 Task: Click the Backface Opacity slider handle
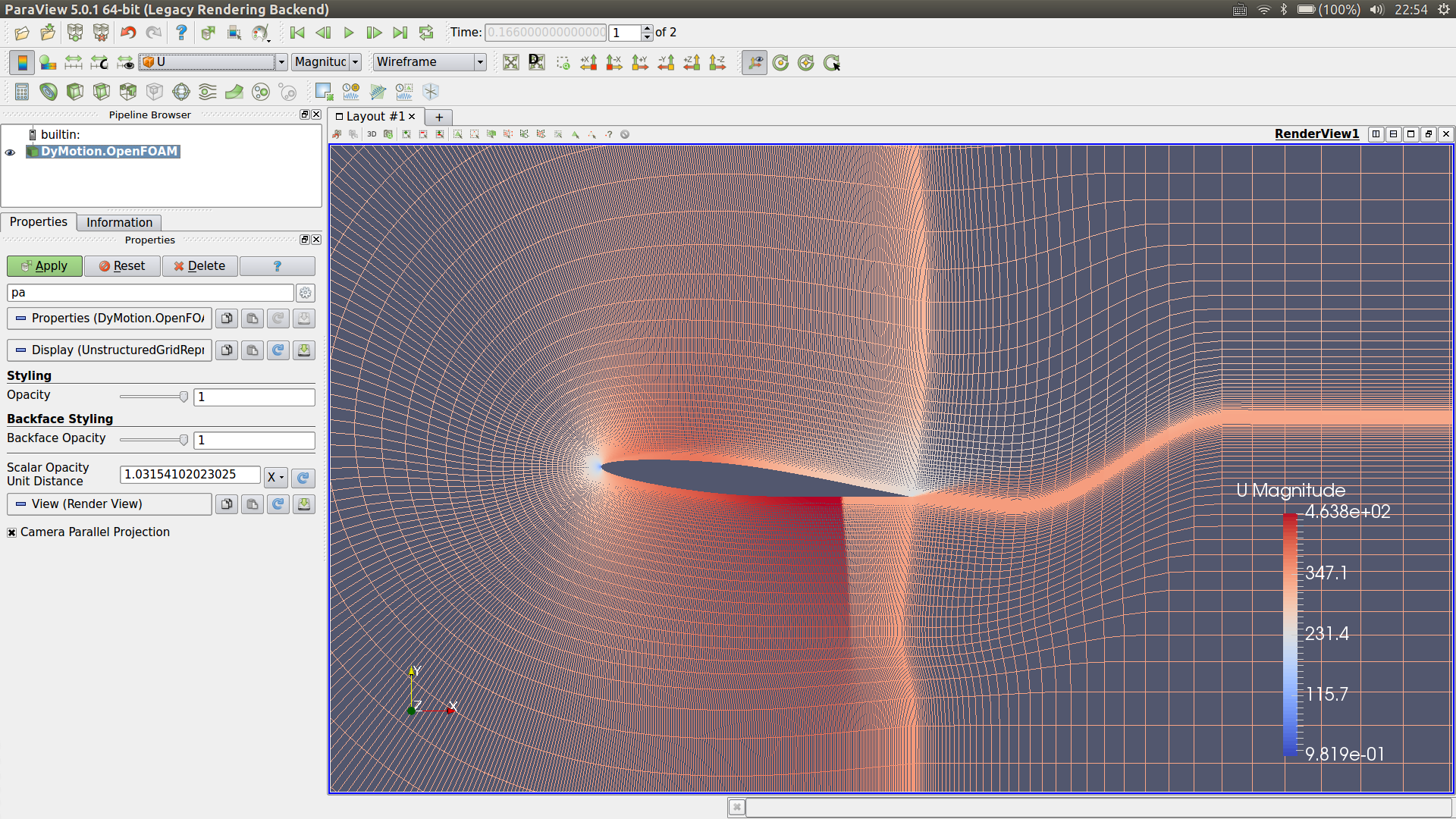184,440
